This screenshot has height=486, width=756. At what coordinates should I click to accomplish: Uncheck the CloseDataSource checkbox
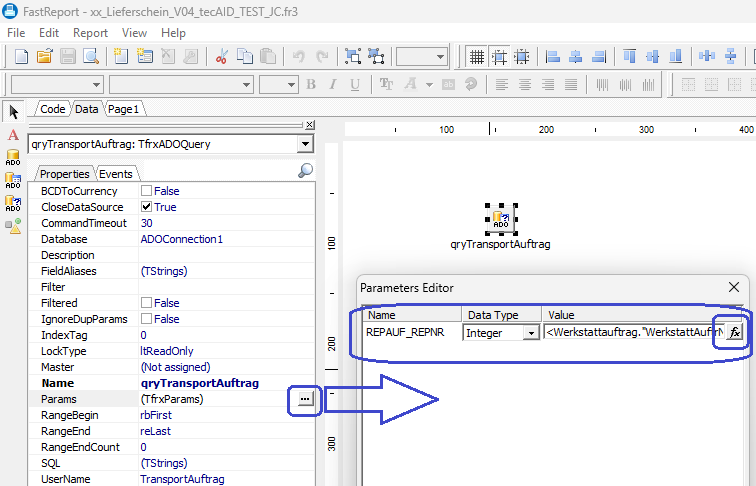click(146, 207)
